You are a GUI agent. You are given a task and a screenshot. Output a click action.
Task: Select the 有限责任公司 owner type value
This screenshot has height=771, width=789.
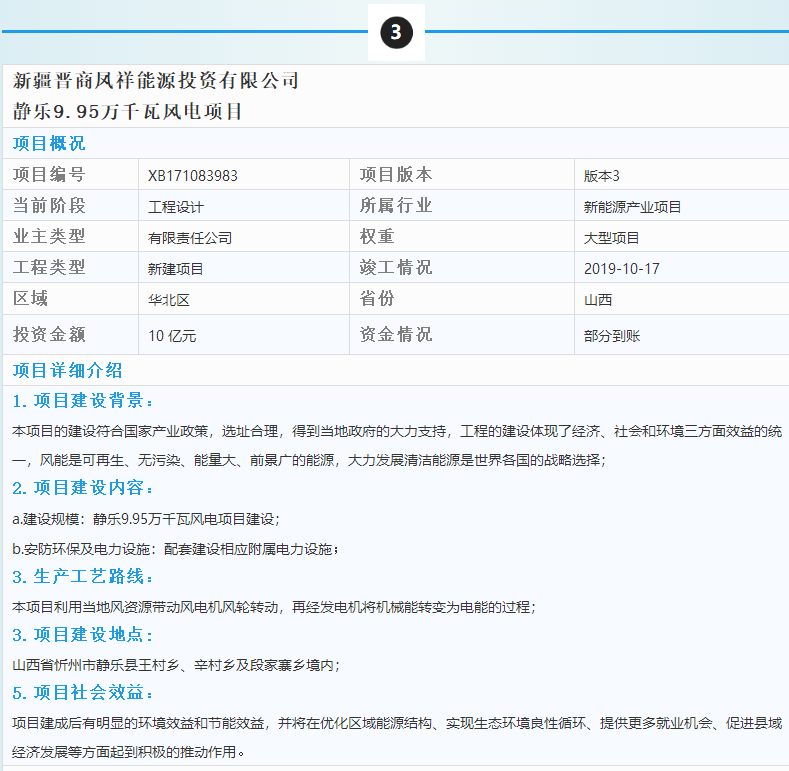tap(190, 238)
